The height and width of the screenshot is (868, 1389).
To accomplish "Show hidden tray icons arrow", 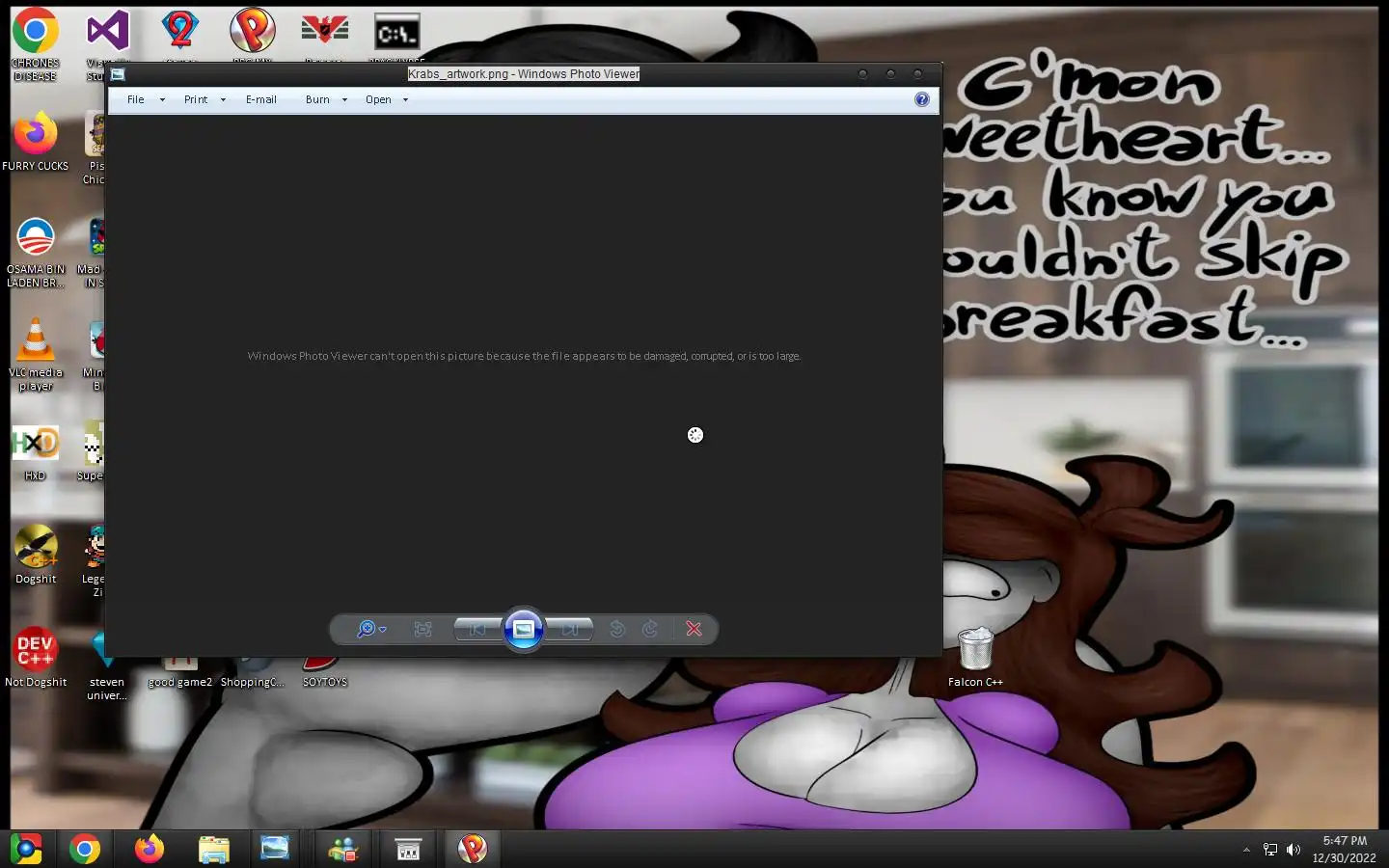I will pos(1246,850).
